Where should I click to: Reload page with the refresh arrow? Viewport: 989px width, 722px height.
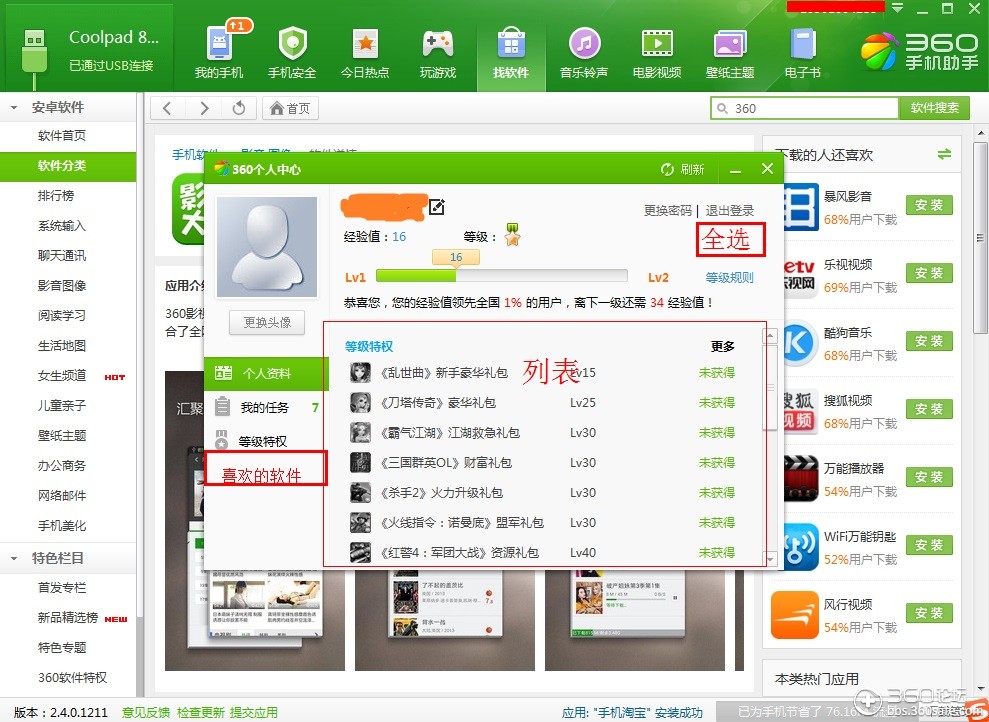(238, 108)
